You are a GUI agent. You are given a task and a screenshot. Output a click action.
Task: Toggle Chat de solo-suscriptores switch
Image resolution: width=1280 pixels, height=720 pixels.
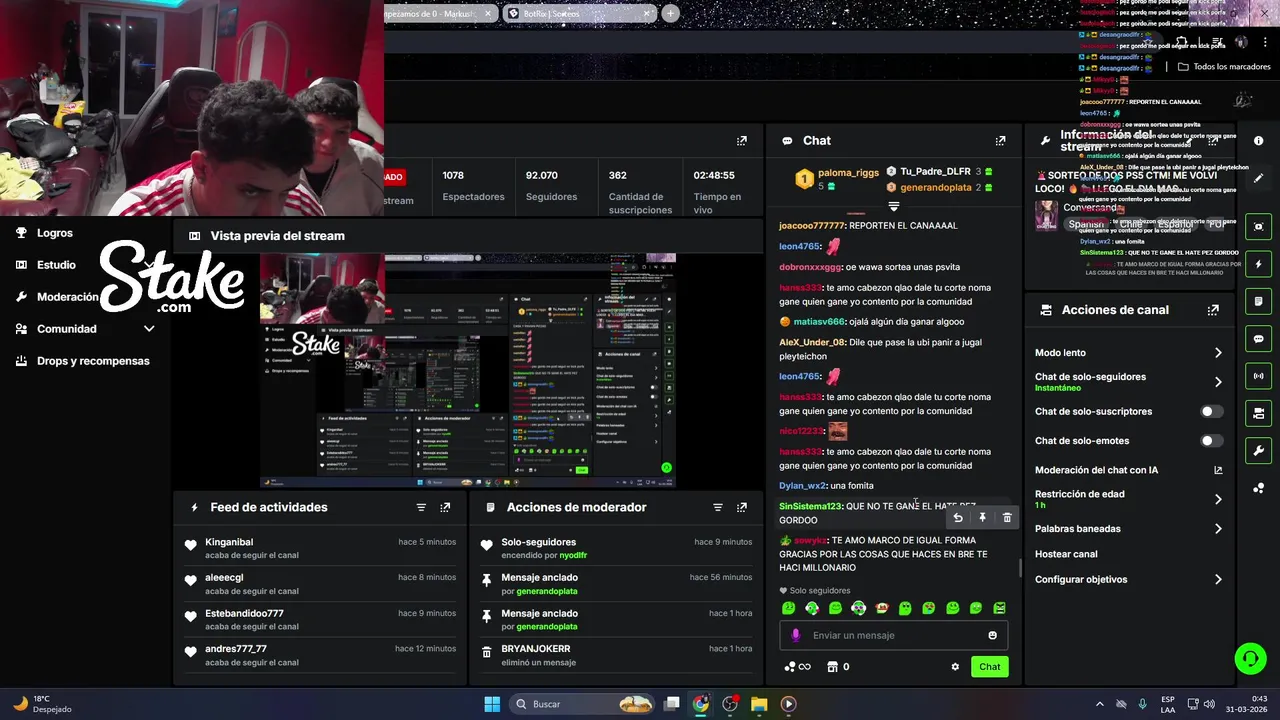click(1211, 412)
